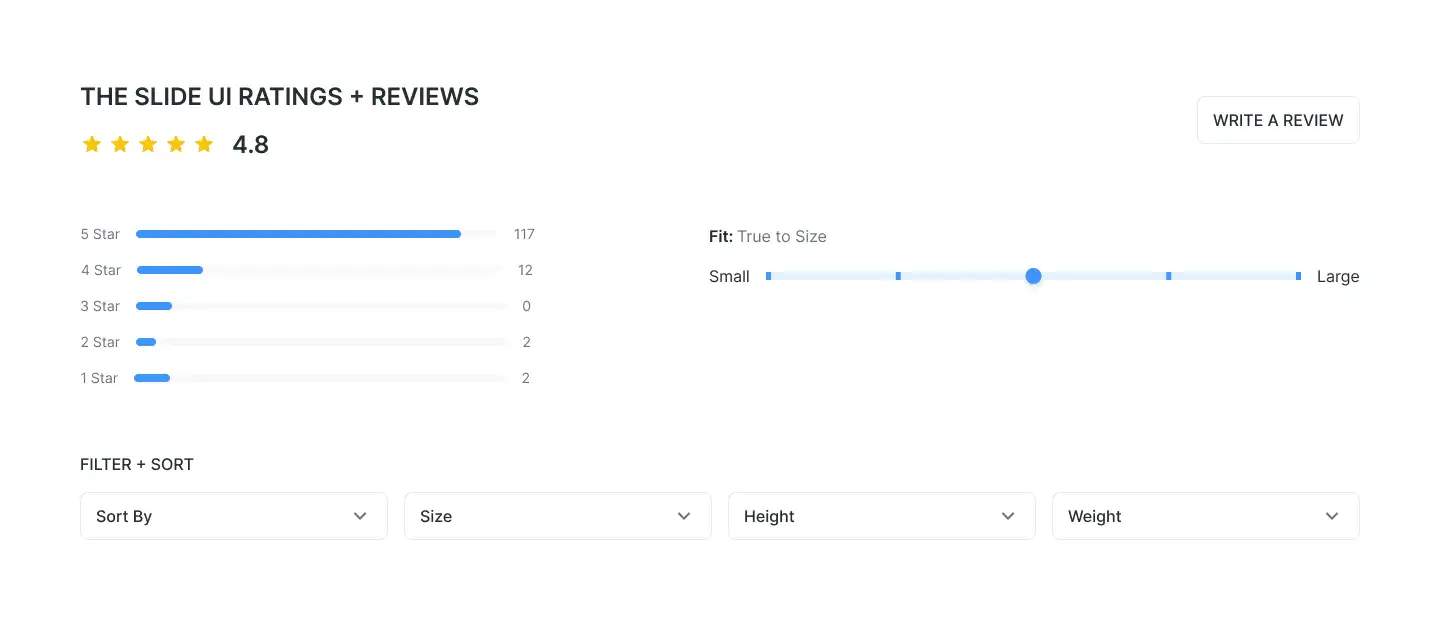This screenshot has width=1440, height=620.
Task: Click the Small label of Fit slider
Action: [729, 277]
